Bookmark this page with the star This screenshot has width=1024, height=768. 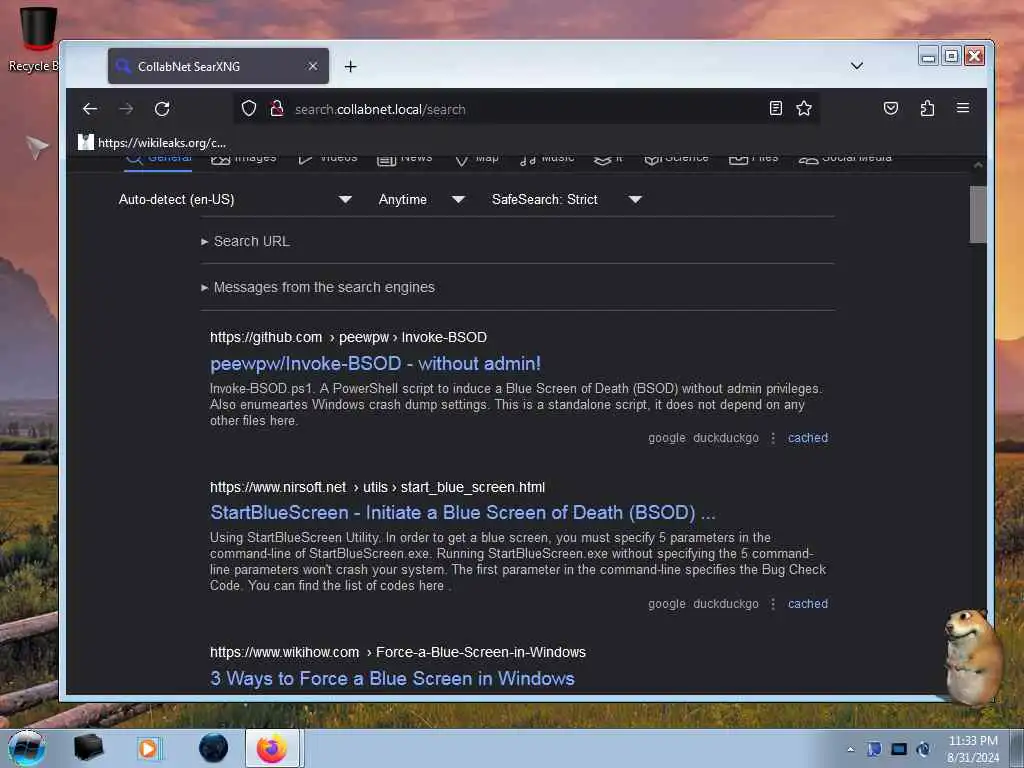point(804,108)
